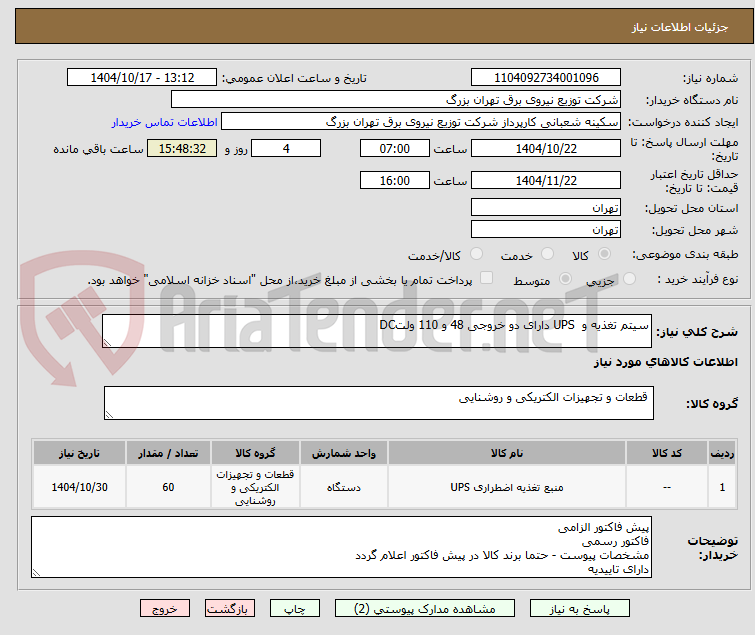Toggle the اسناد خزانه اسلامی payment checkbox
Image resolution: width=755 pixels, height=635 pixels.
point(486,278)
